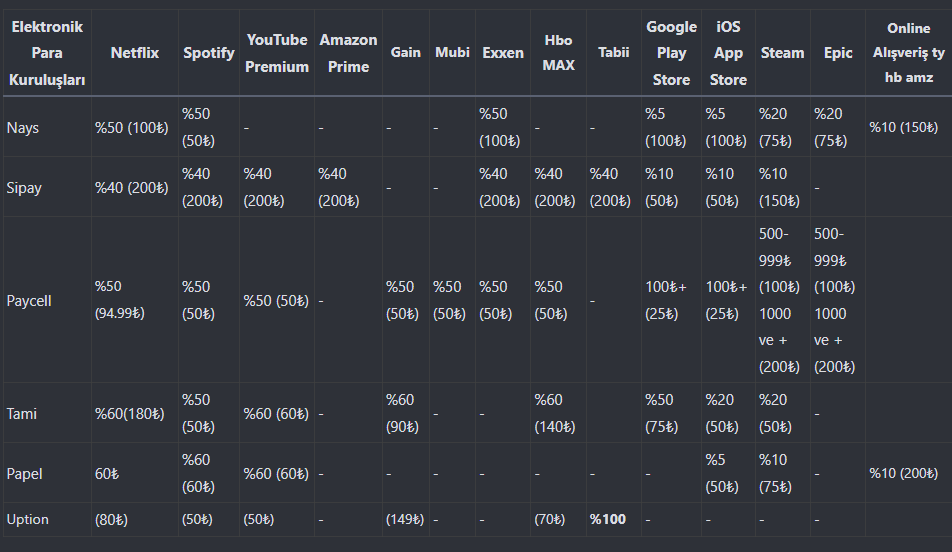The image size is (952, 552).
Task: Click the Uption row label
Action: [27, 520]
